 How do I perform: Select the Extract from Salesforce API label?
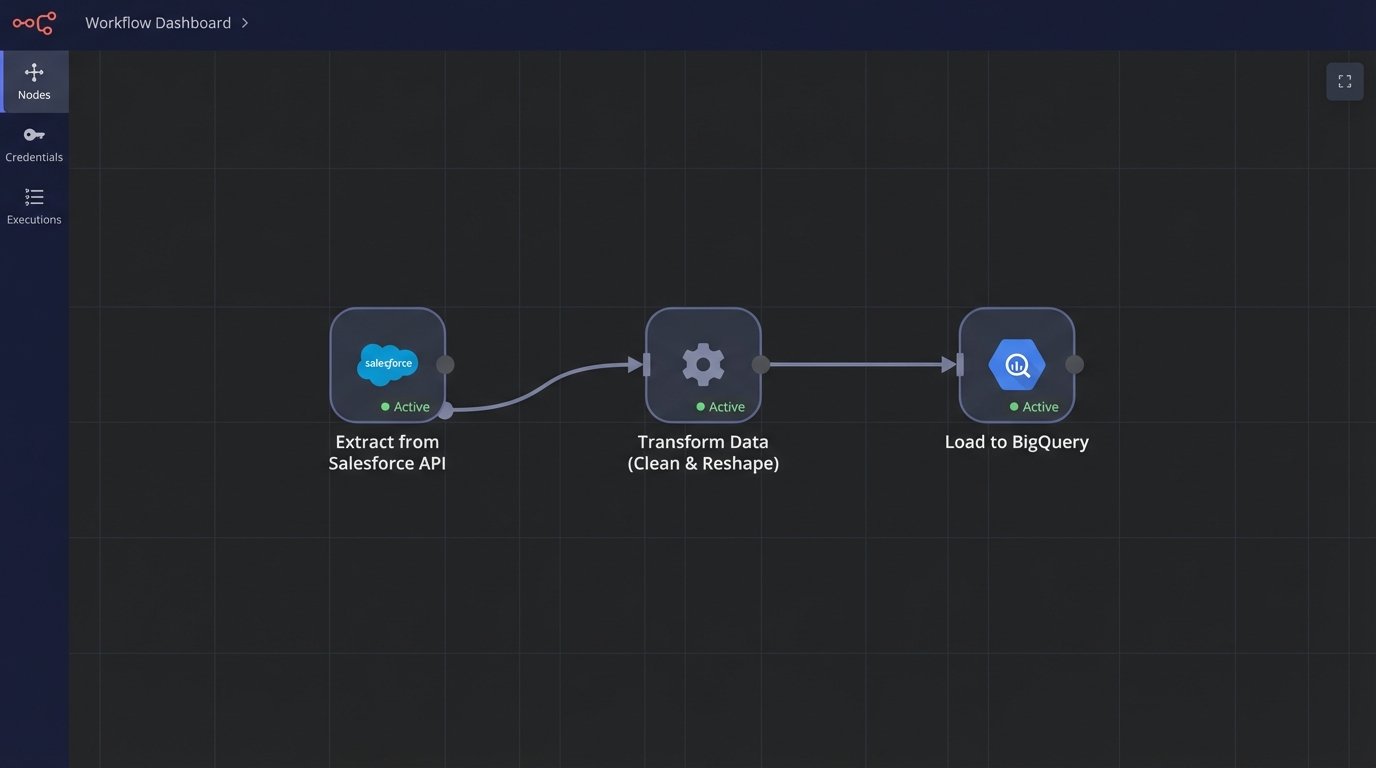tap(387, 452)
